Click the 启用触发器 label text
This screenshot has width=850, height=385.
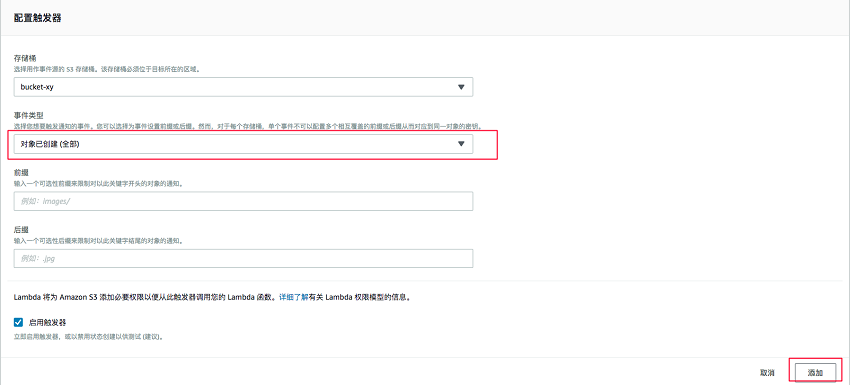point(47,323)
